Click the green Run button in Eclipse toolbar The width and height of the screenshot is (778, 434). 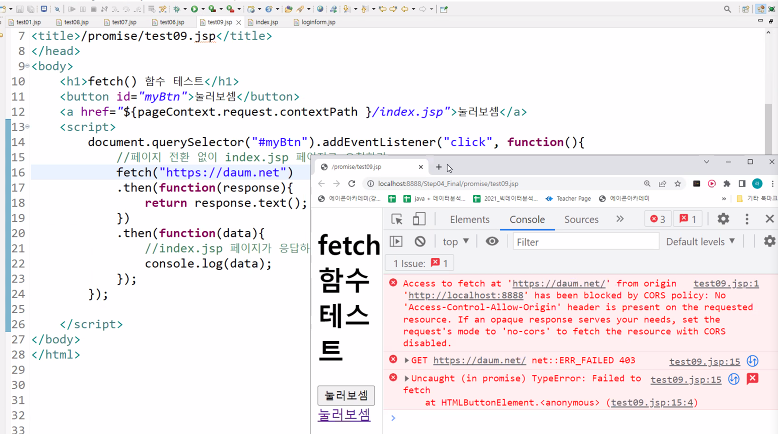pyautogui.click(x=194, y=9)
